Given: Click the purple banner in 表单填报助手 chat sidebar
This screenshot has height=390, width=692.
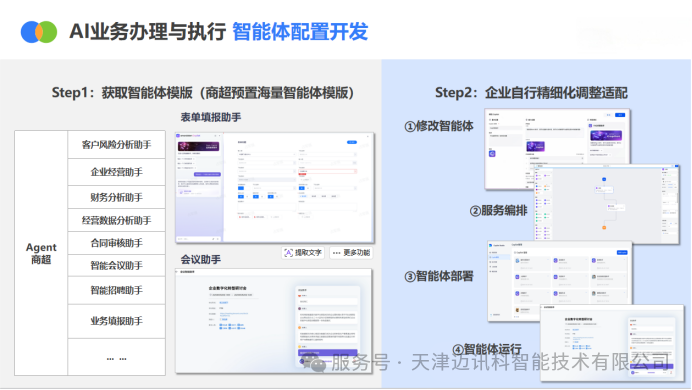Looking at the screenshot, I should point(198,146).
